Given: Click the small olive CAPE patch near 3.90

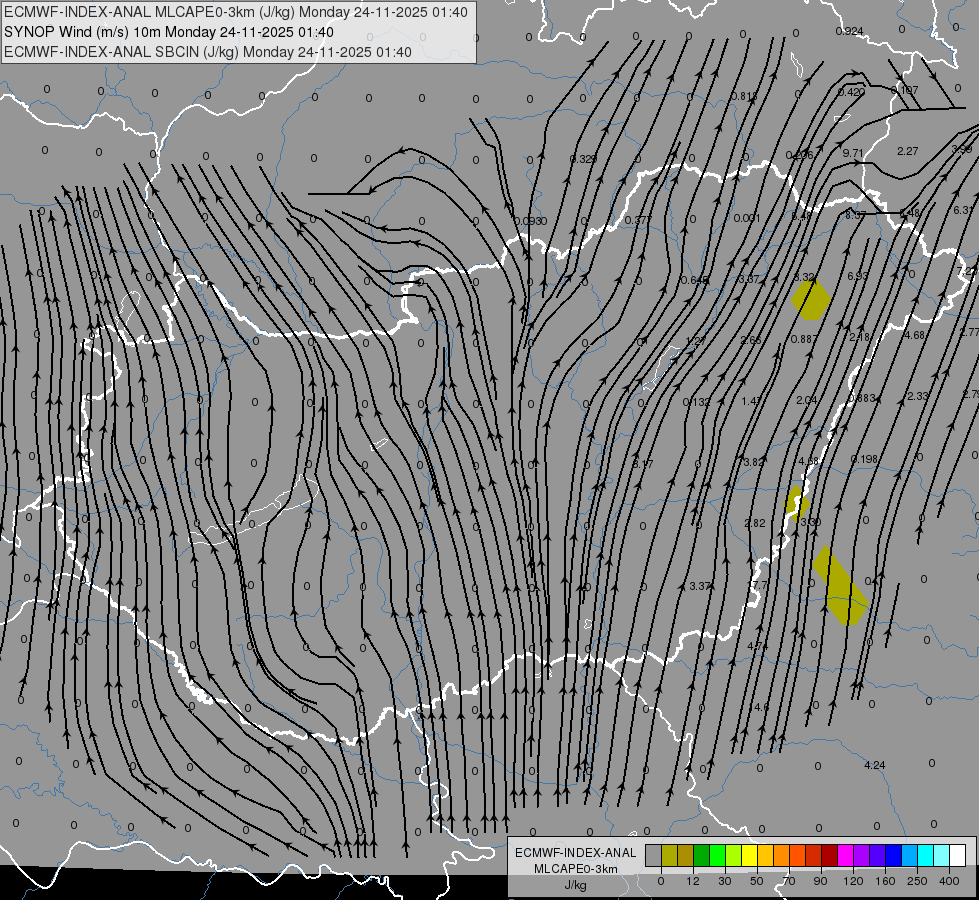Looking at the screenshot, I should 797,503.
